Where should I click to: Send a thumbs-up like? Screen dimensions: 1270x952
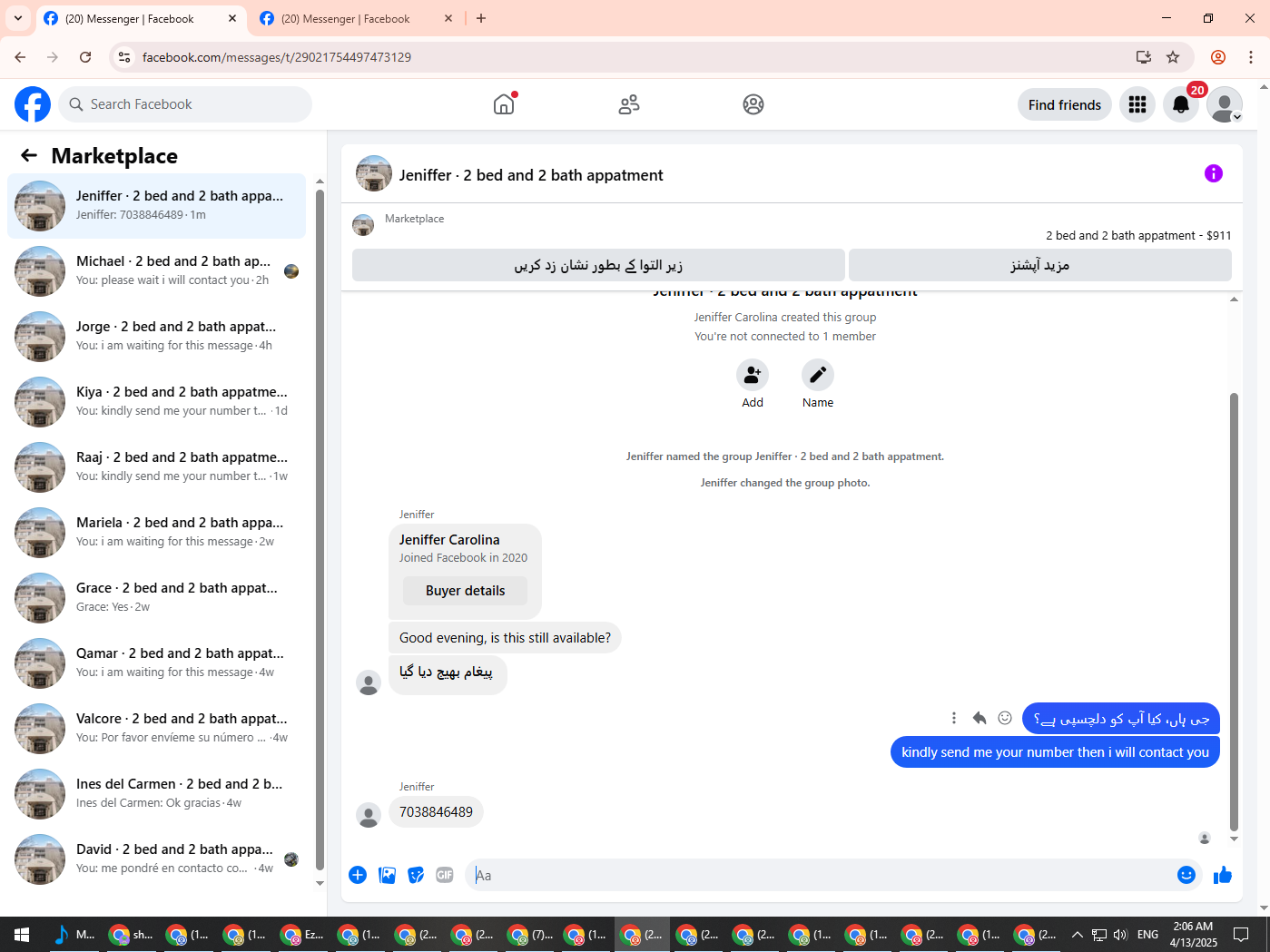point(1223,875)
